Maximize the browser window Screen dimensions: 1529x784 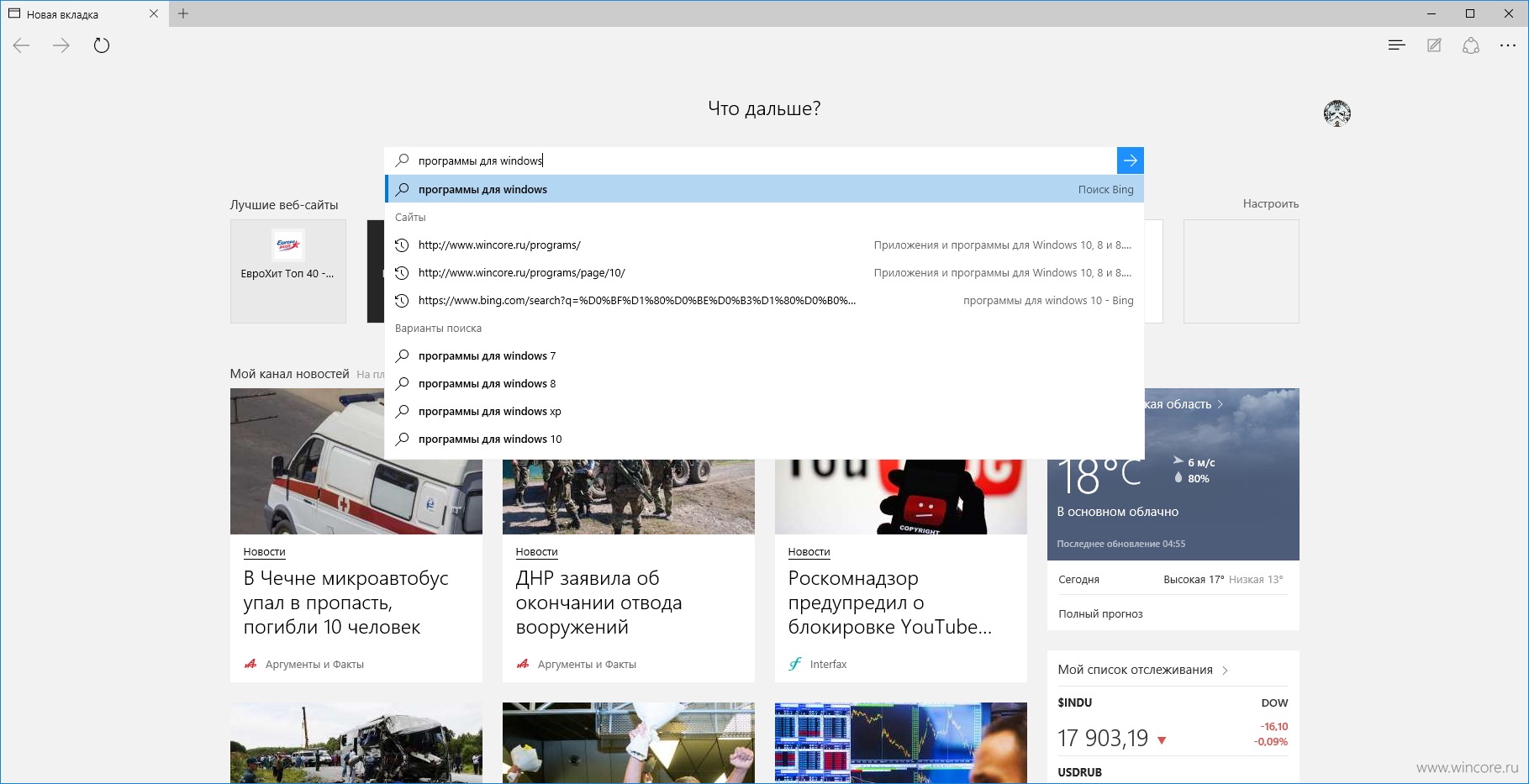(x=1470, y=13)
